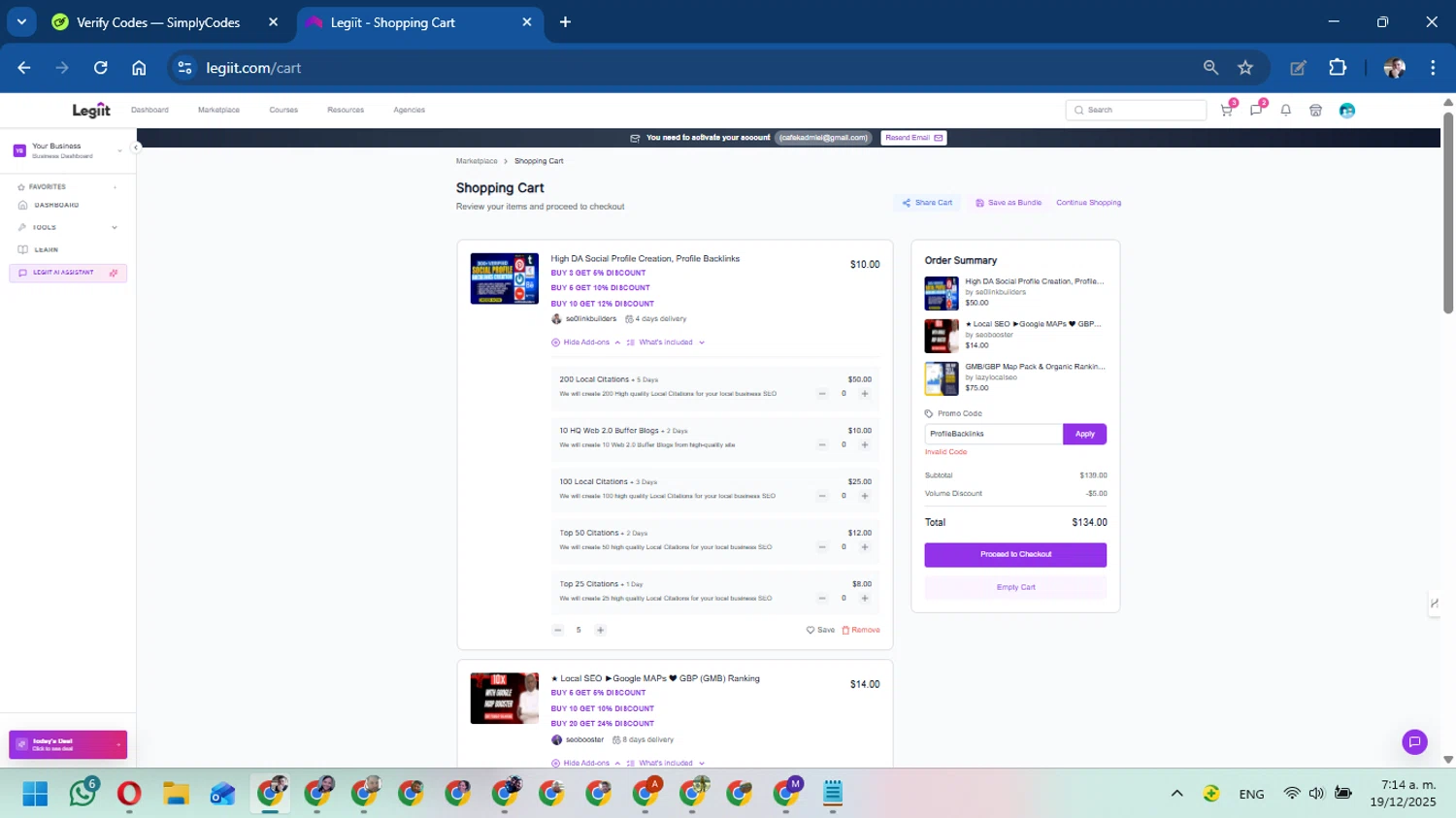
Task: Open the messages chat icon in header
Action: click(1256, 110)
